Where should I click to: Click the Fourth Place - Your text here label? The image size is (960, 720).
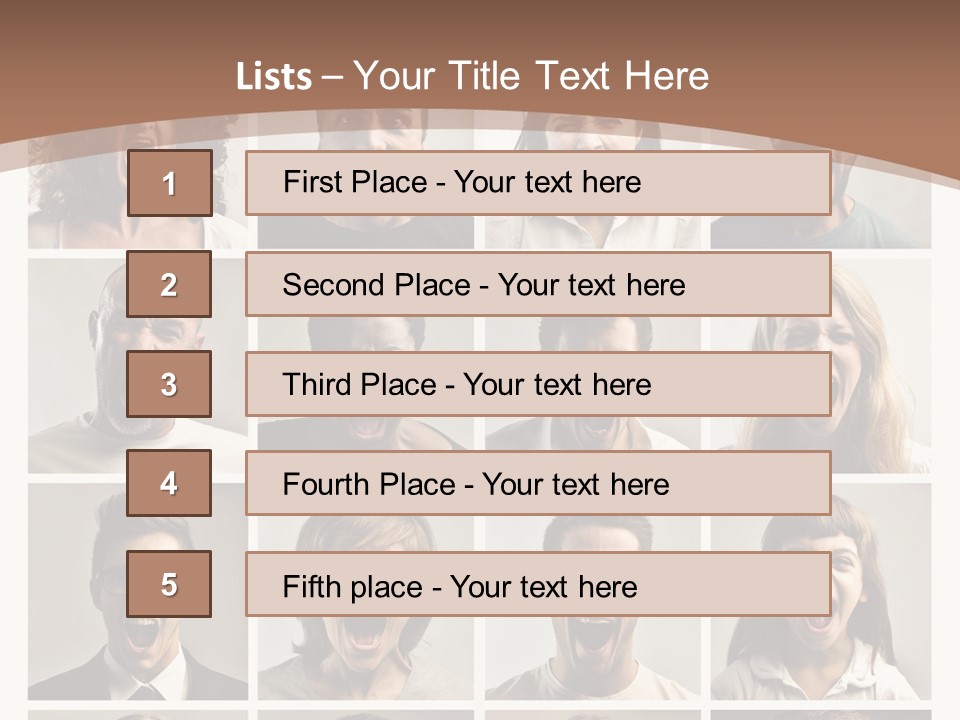click(476, 484)
